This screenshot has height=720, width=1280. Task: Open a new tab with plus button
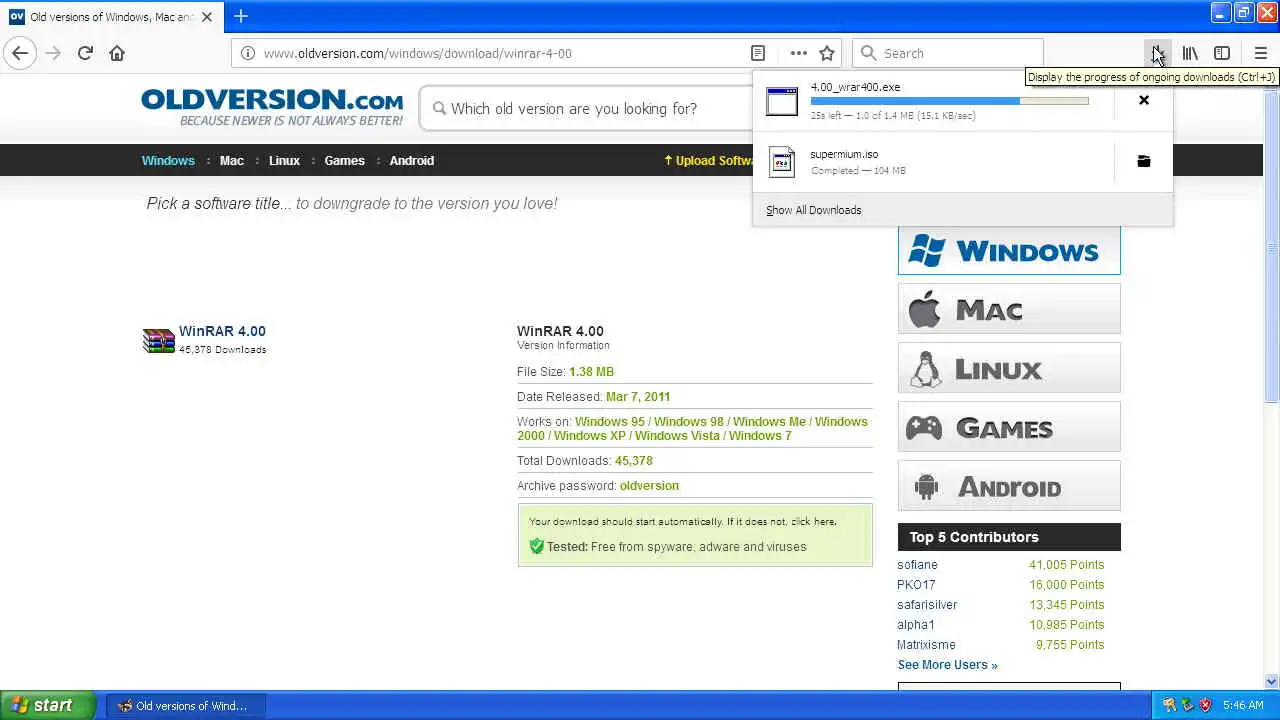point(241,16)
